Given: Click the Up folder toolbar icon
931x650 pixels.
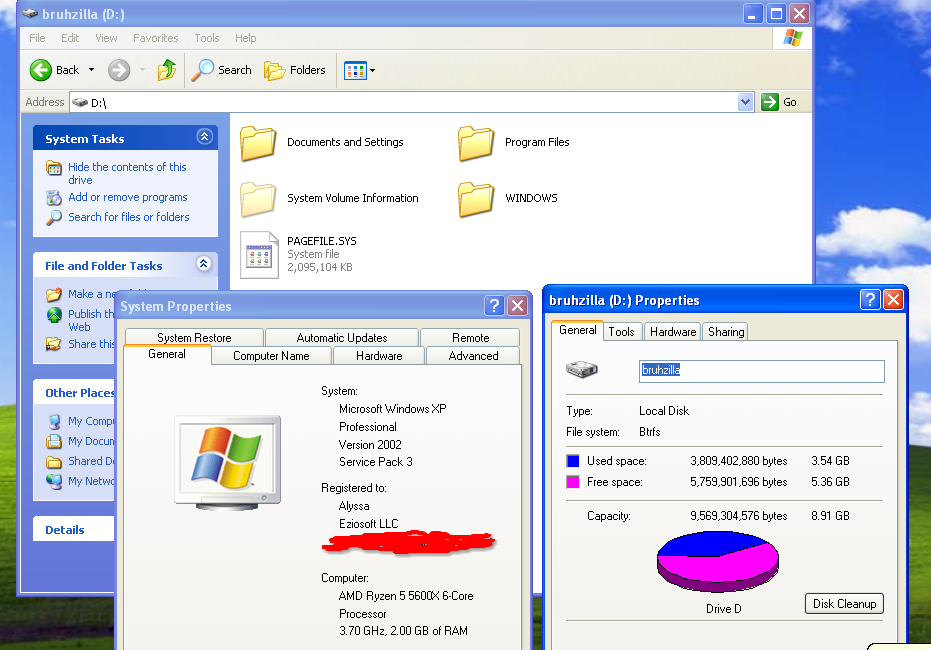Looking at the screenshot, I should point(166,70).
